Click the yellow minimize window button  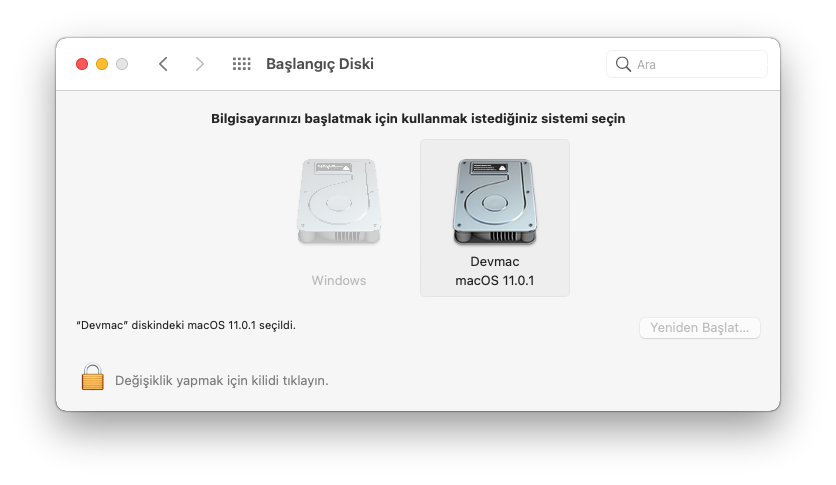click(102, 64)
